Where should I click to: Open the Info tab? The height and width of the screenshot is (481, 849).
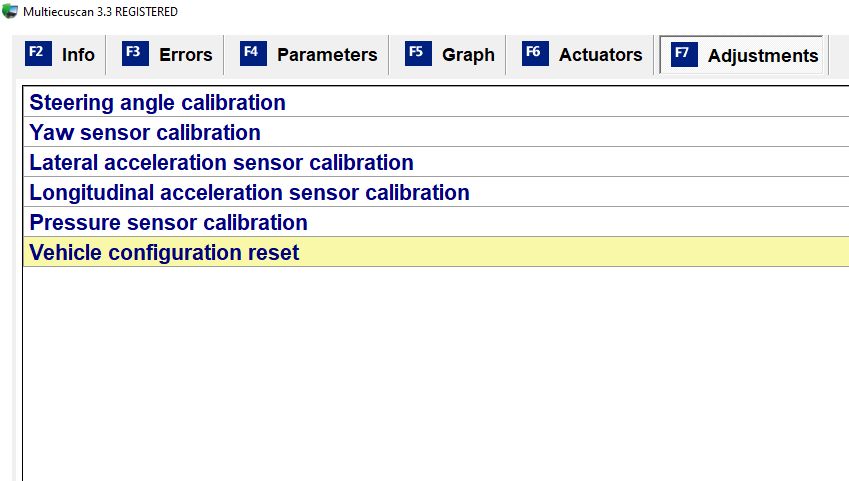(x=78, y=55)
